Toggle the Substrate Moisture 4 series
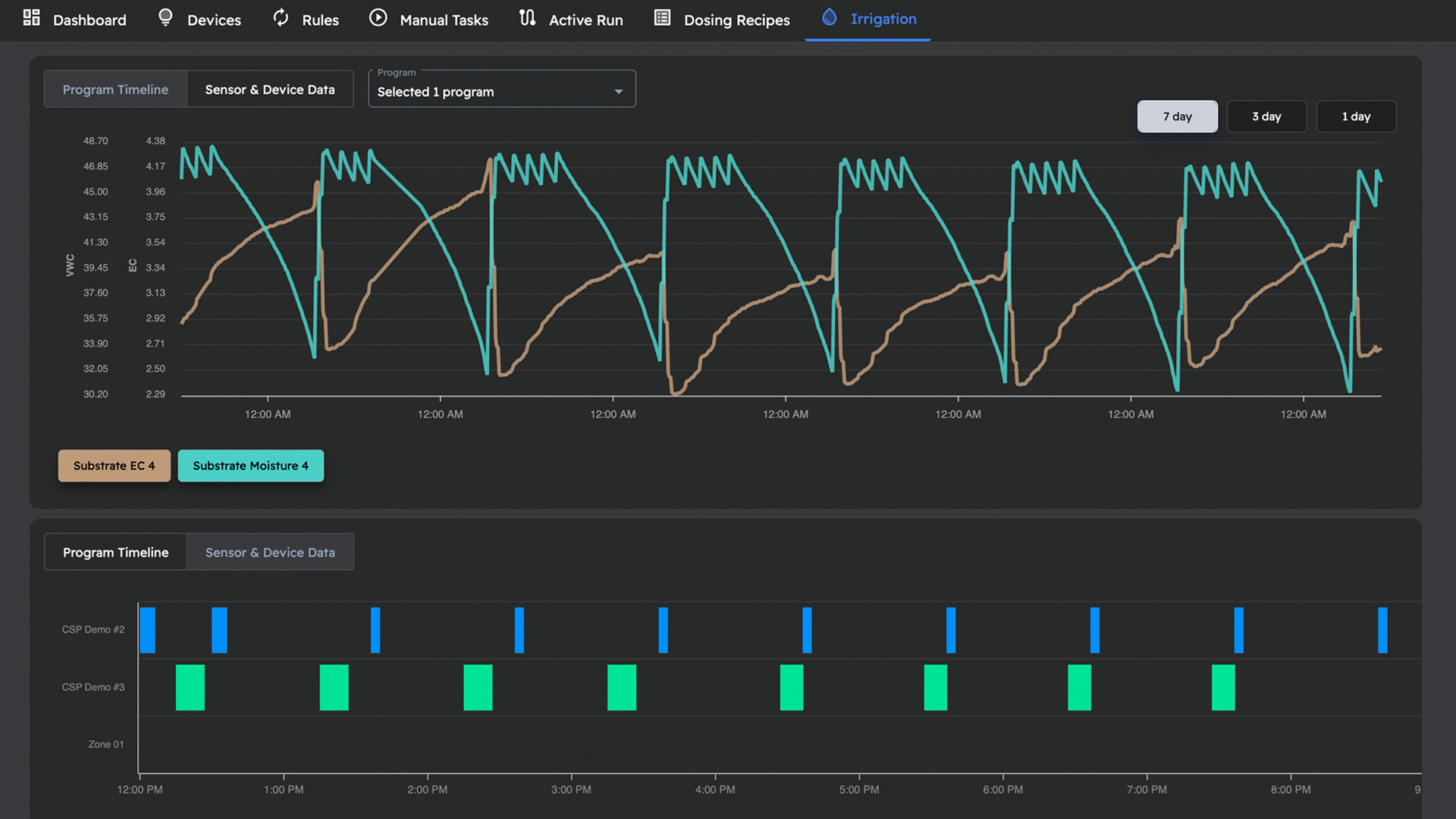This screenshot has height=819, width=1456. click(x=250, y=466)
